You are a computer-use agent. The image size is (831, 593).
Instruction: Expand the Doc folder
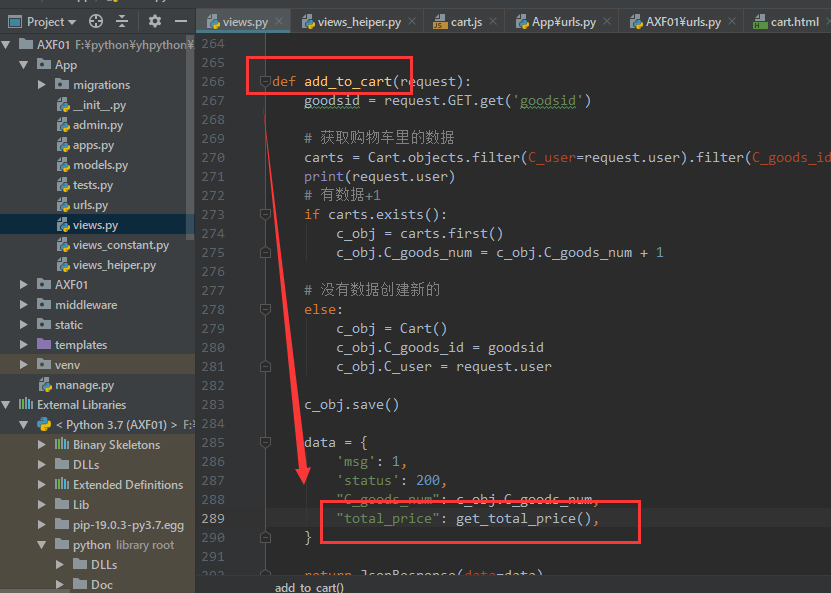59,585
